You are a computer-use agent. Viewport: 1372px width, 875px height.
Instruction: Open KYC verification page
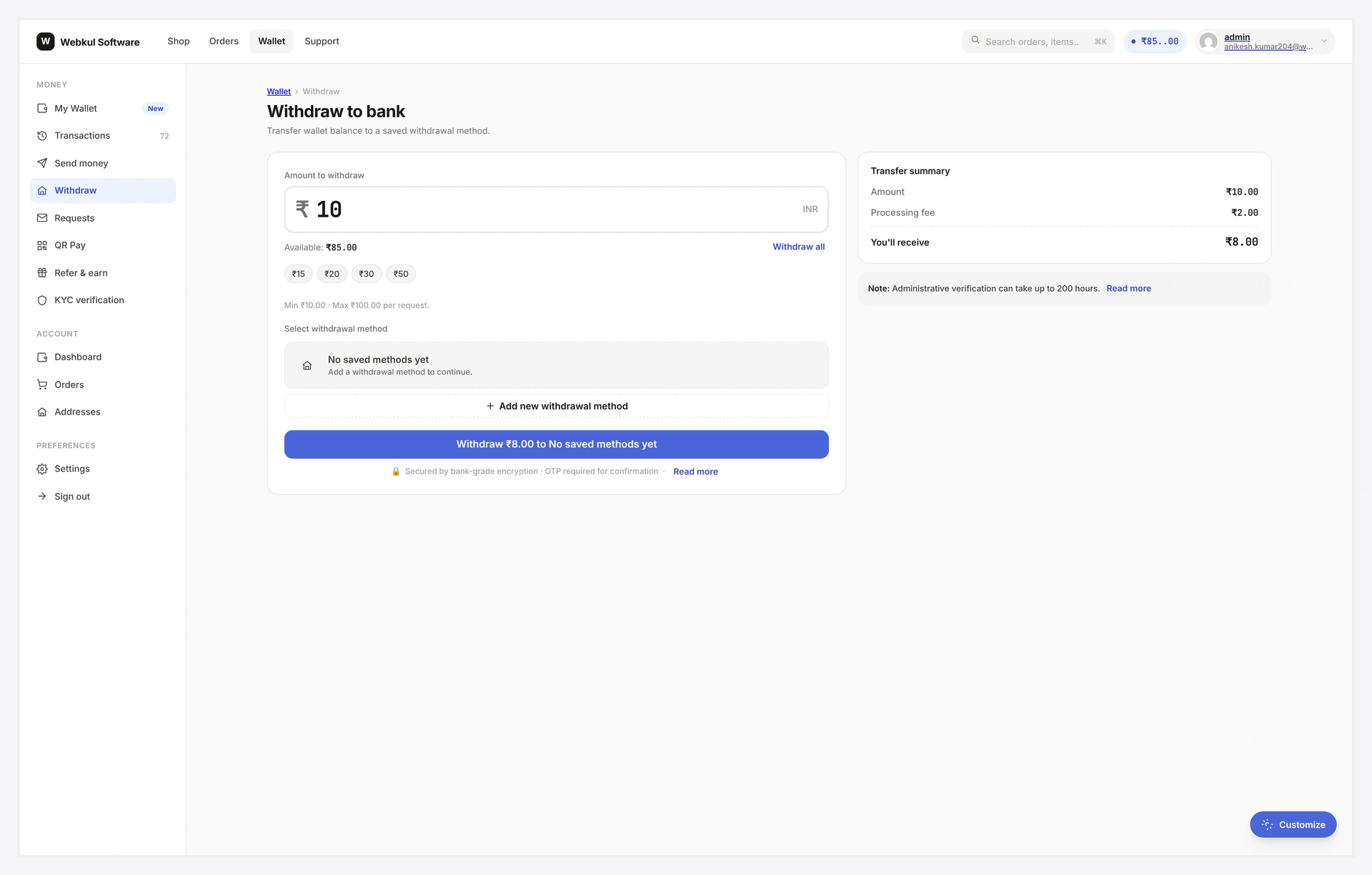(103, 300)
